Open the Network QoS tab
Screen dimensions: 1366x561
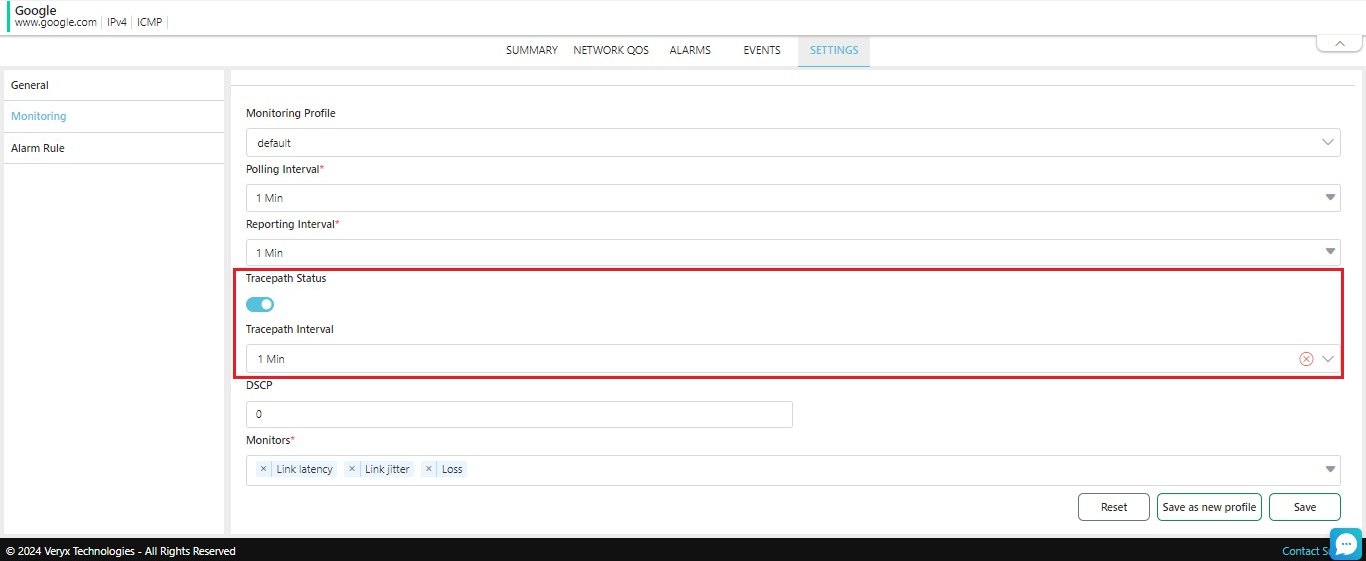(x=611, y=51)
